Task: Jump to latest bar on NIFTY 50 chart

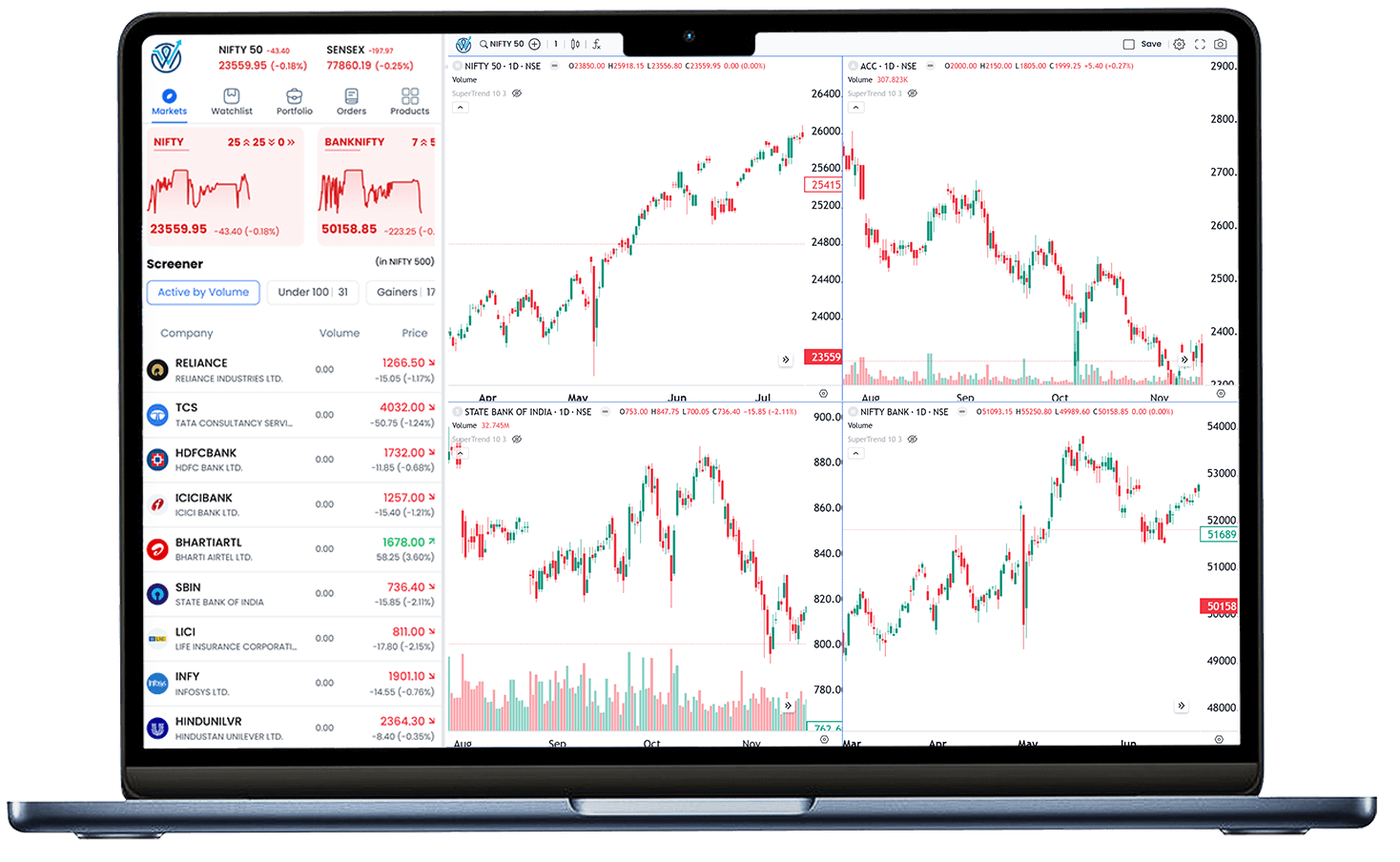Action: [x=786, y=359]
